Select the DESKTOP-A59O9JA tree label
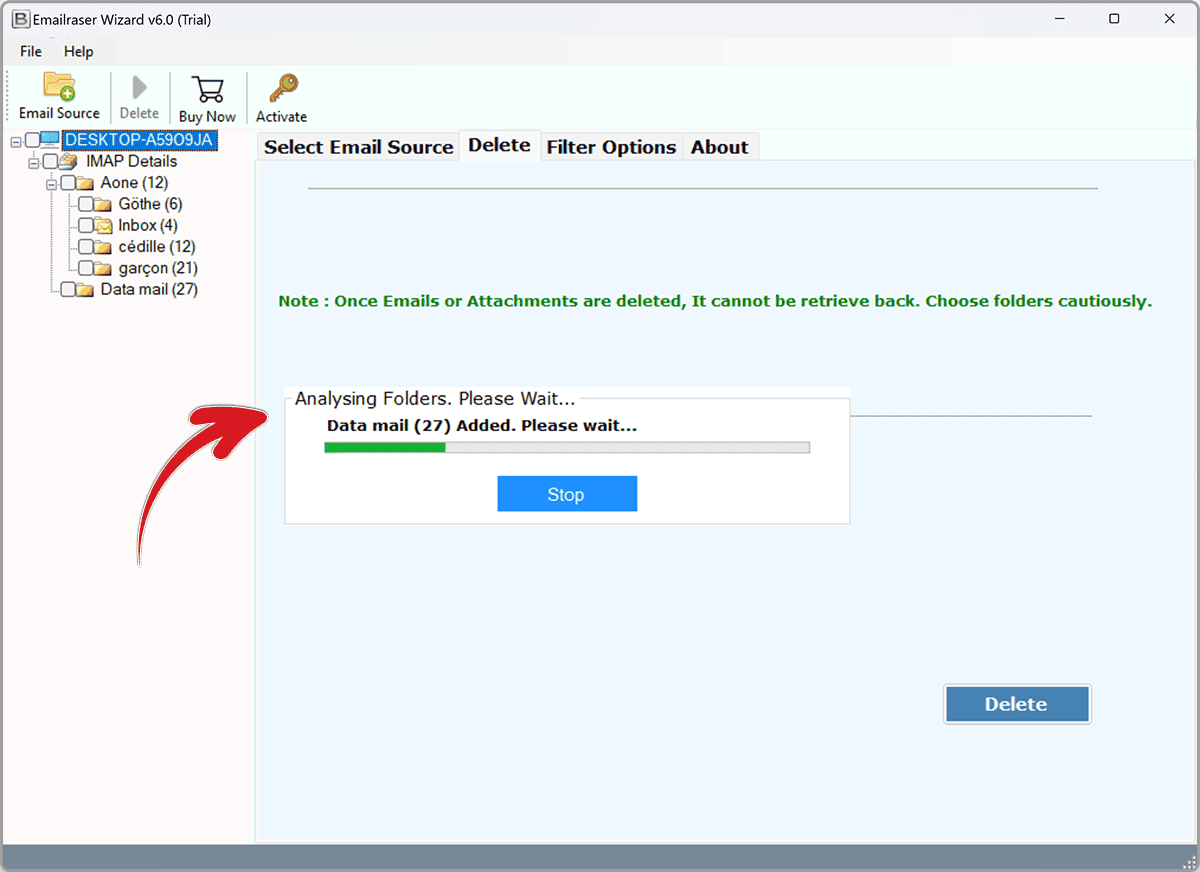 138,140
